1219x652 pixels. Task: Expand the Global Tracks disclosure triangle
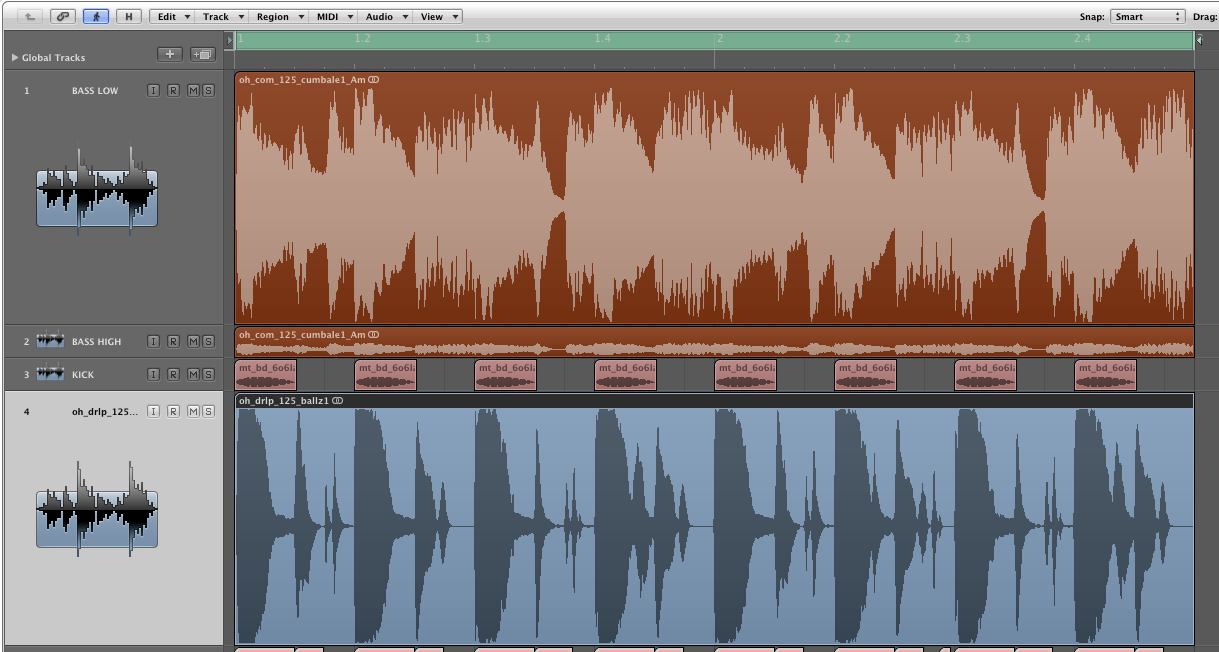(x=15, y=58)
